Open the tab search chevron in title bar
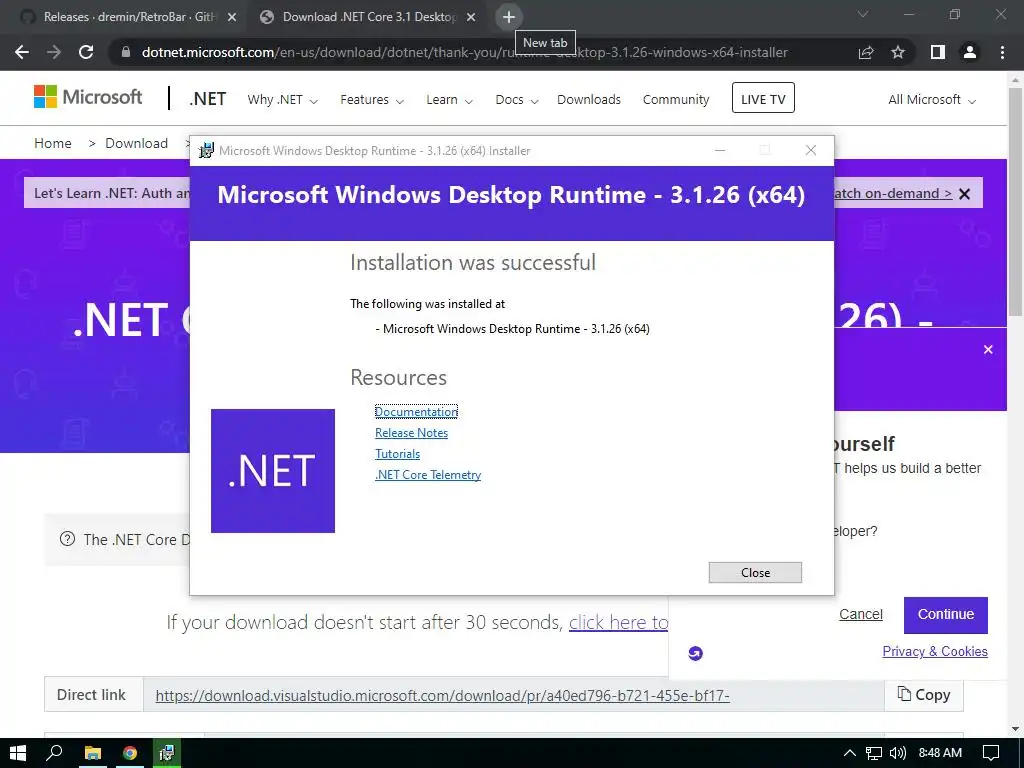 click(x=863, y=14)
